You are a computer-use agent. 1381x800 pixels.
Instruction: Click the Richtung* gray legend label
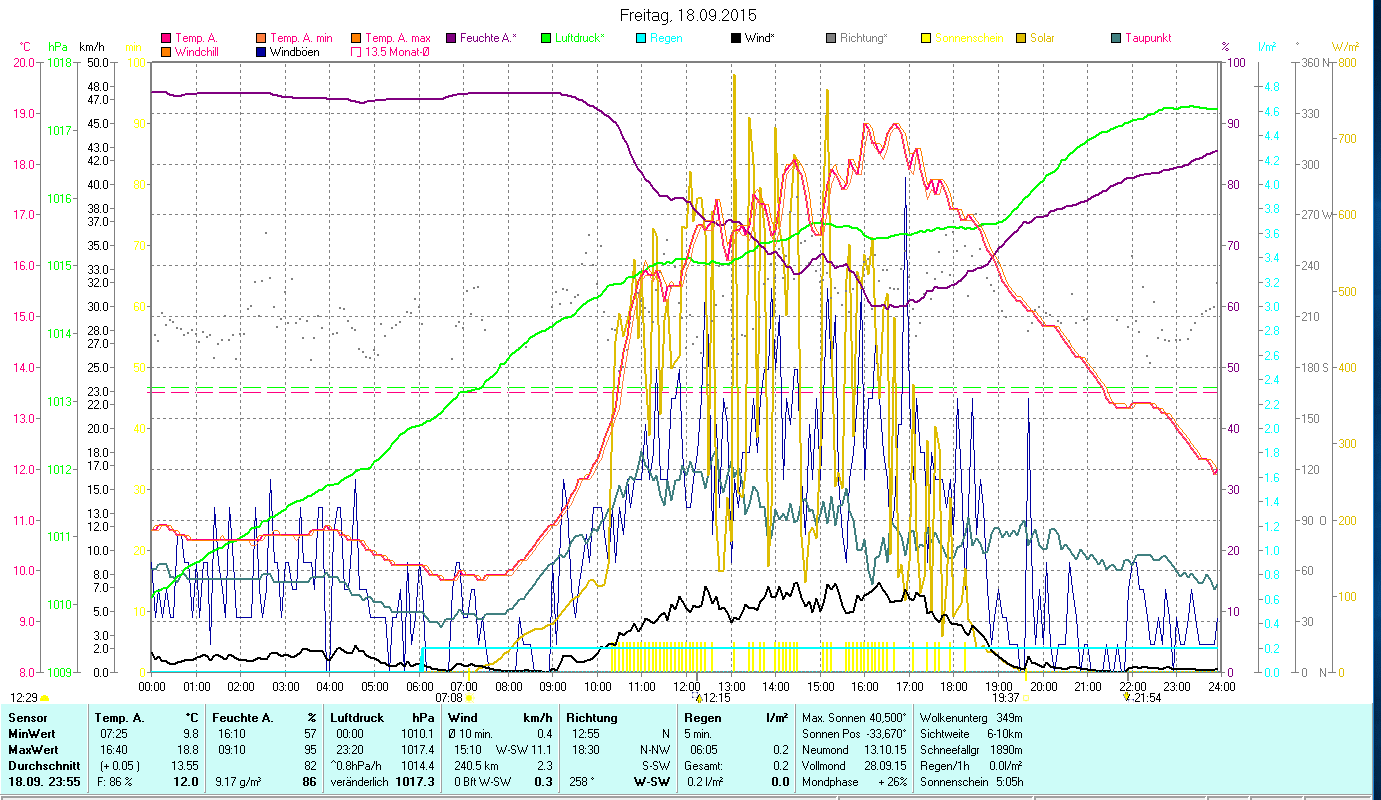[863, 39]
